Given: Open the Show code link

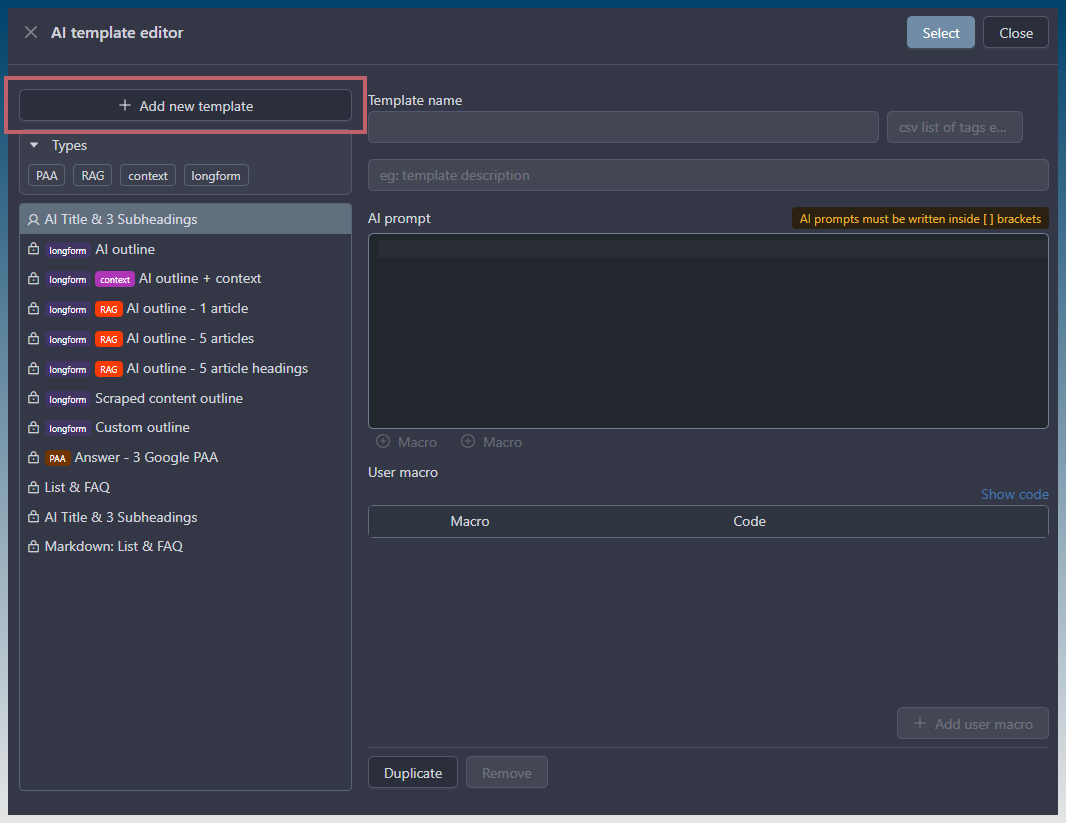Looking at the screenshot, I should point(1014,494).
